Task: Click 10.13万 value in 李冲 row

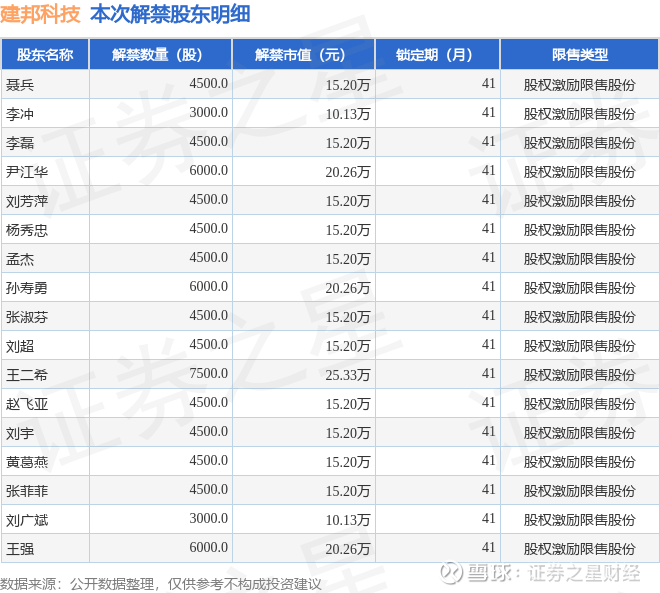Action: pos(348,114)
